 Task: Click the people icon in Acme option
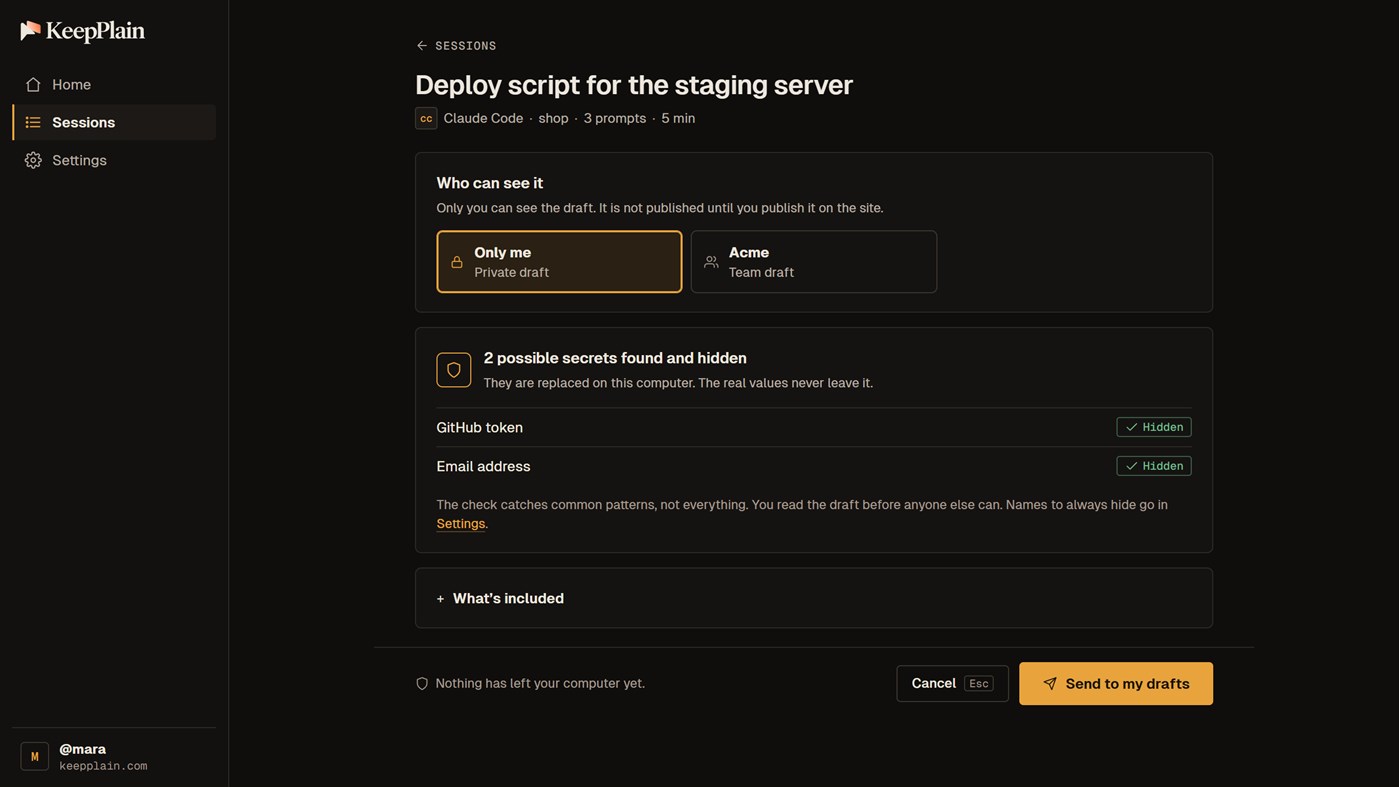tap(711, 262)
